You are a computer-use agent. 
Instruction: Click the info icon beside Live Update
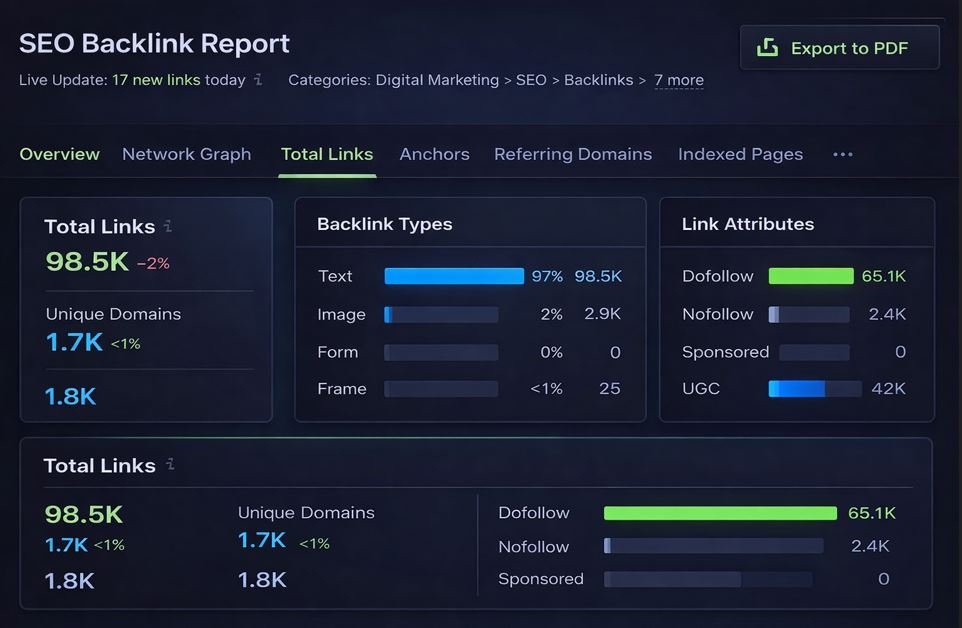point(258,79)
